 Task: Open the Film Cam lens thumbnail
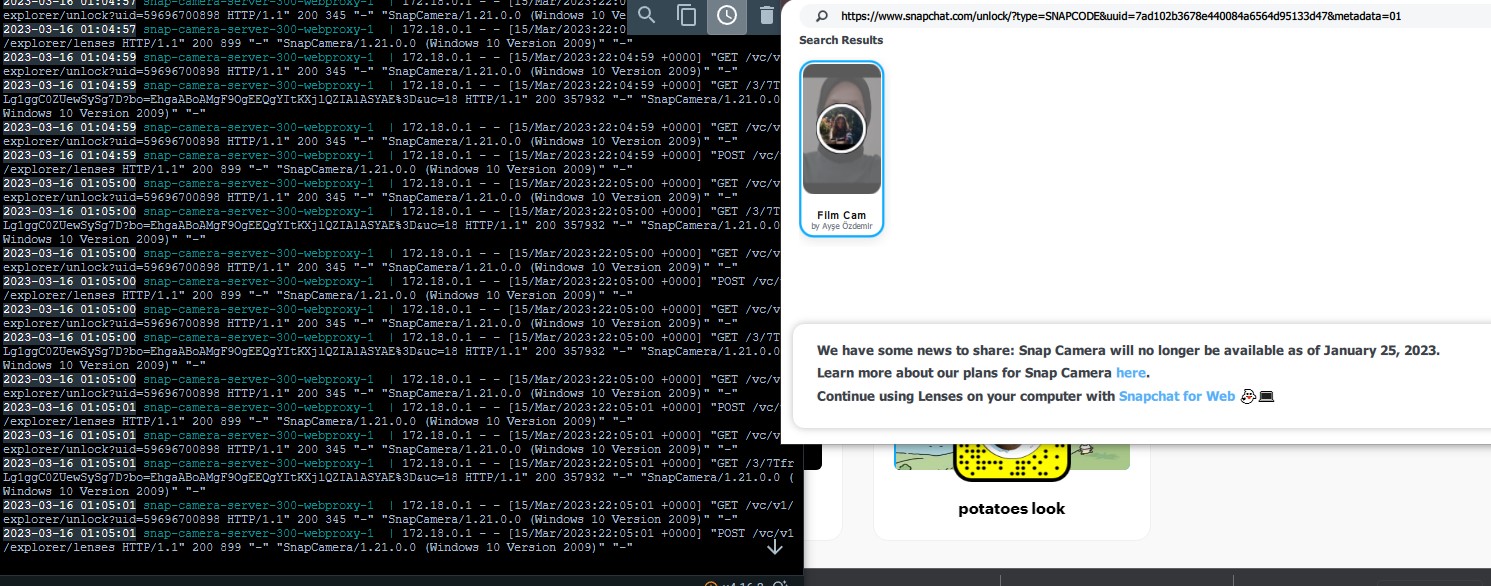tap(841, 128)
